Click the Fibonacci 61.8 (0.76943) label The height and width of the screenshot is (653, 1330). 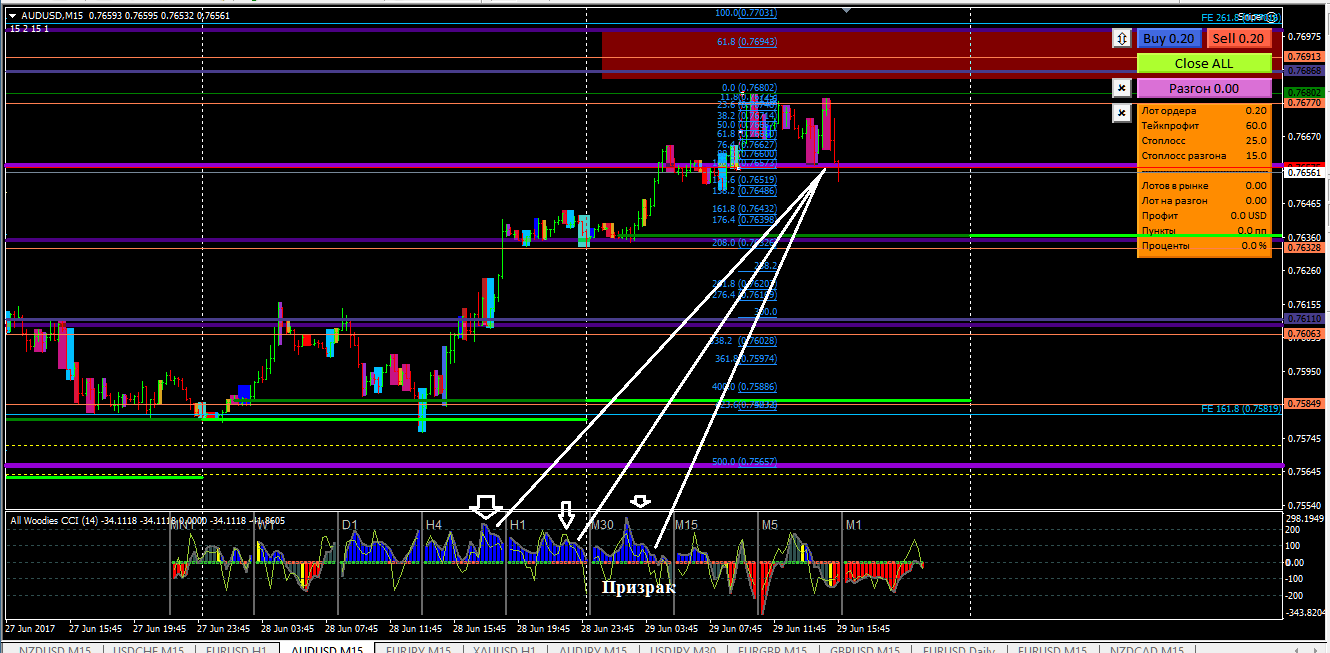click(747, 42)
